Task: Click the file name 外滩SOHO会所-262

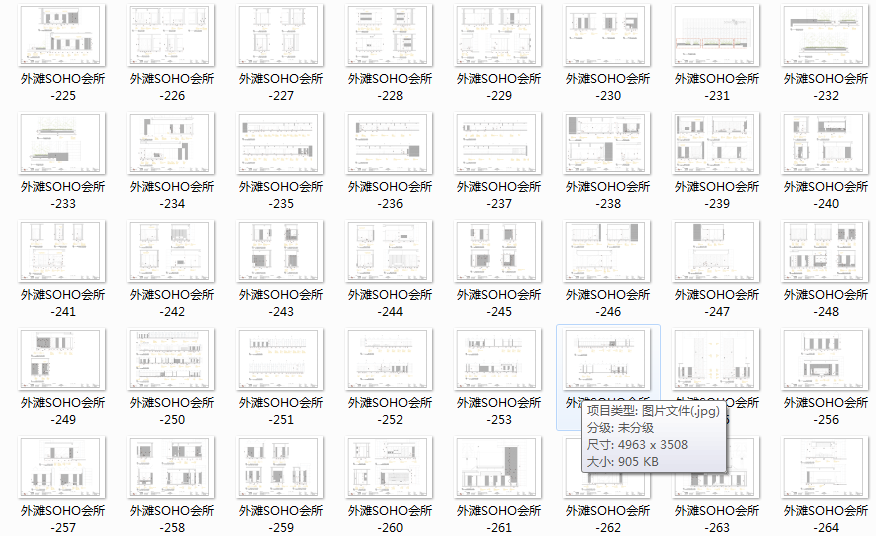Action: coord(608,519)
